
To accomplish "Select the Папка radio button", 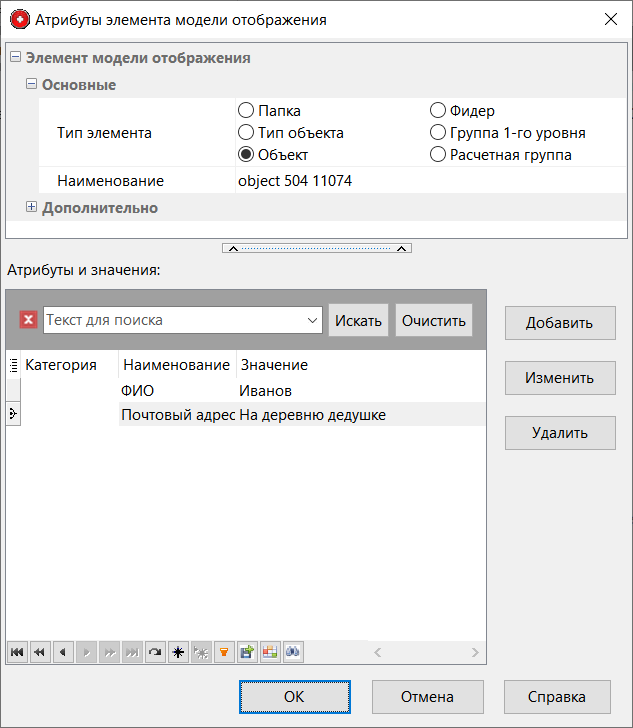I will click(246, 111).
